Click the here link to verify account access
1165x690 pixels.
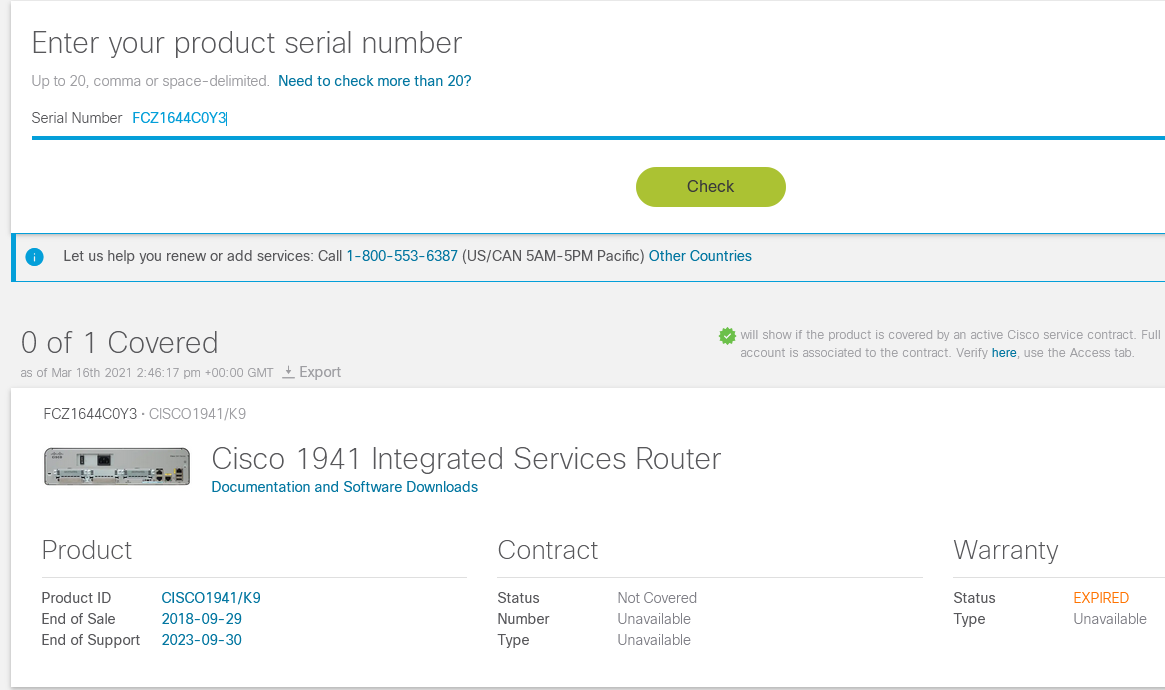[1004, 352]
